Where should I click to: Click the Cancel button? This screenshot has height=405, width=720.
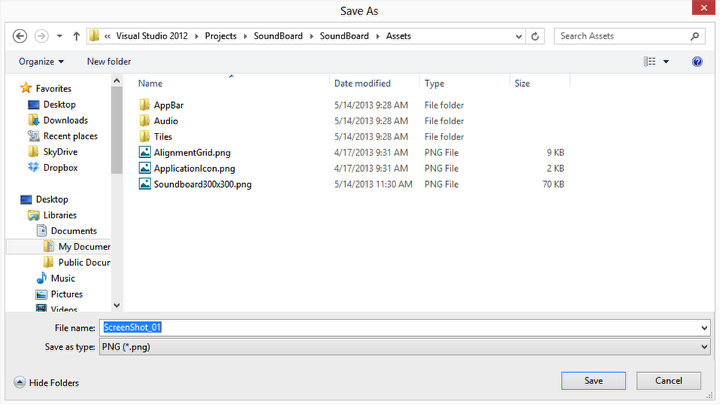pos(667,381)
